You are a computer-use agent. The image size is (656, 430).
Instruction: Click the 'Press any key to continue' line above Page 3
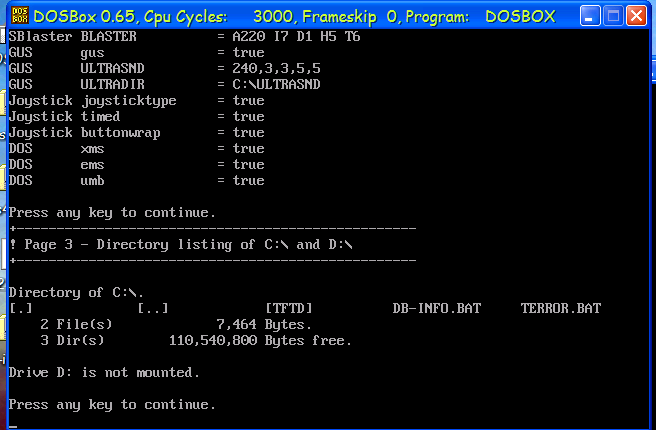[x=112, y=213]
